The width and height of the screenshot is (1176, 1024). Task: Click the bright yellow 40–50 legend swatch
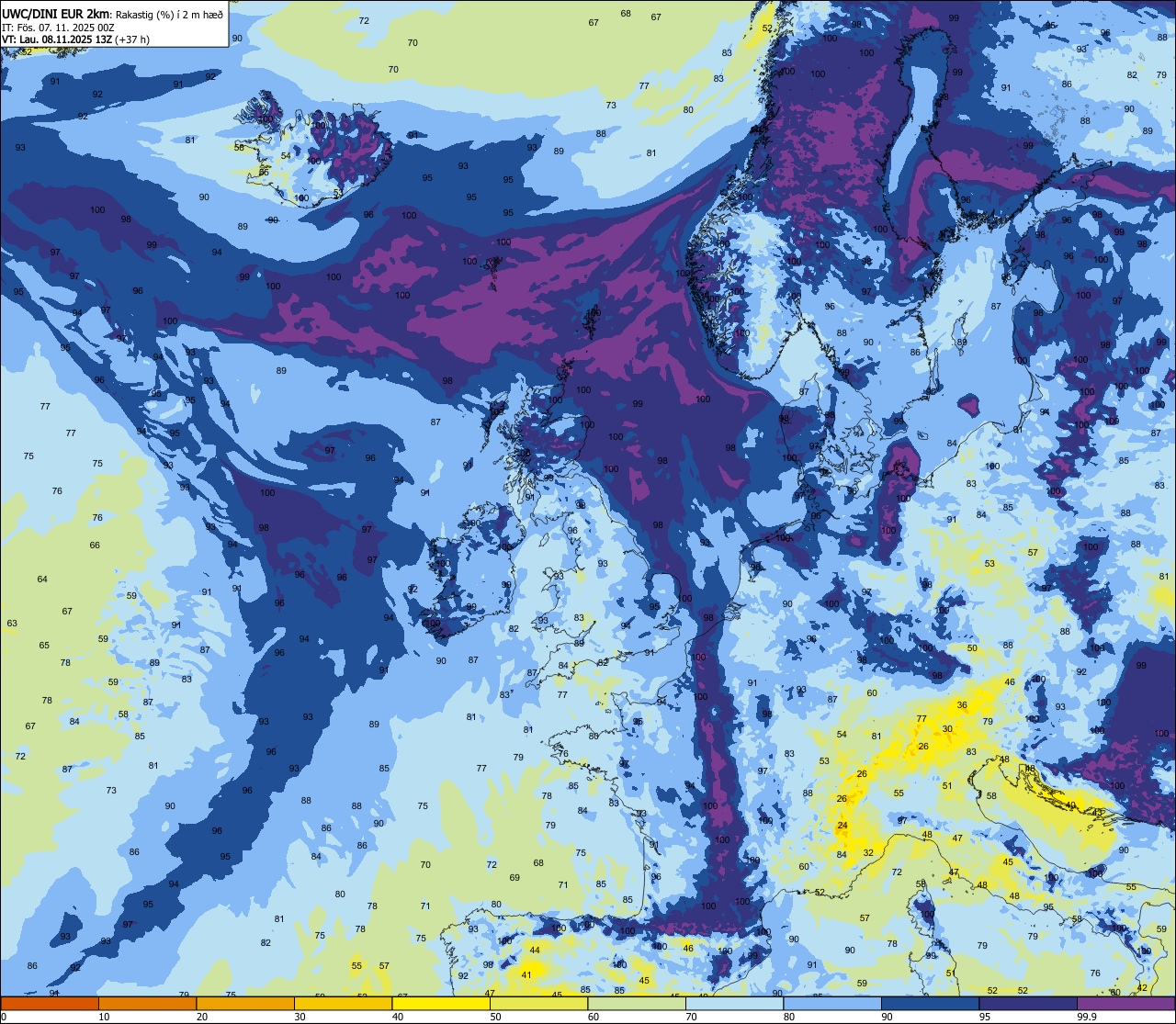pos(441,1003)
